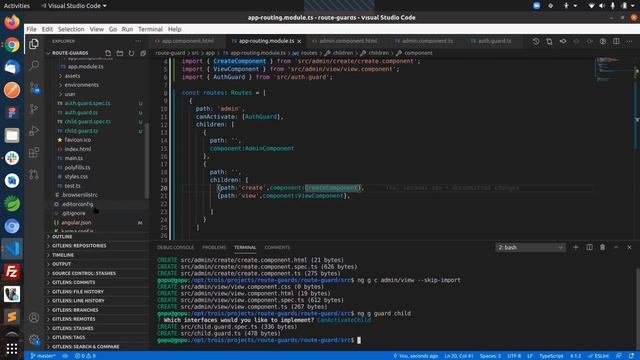Viewport: 640px width, 360px height.
Task: Open the Search view in activity bar
Action: [x=34, y=65]
